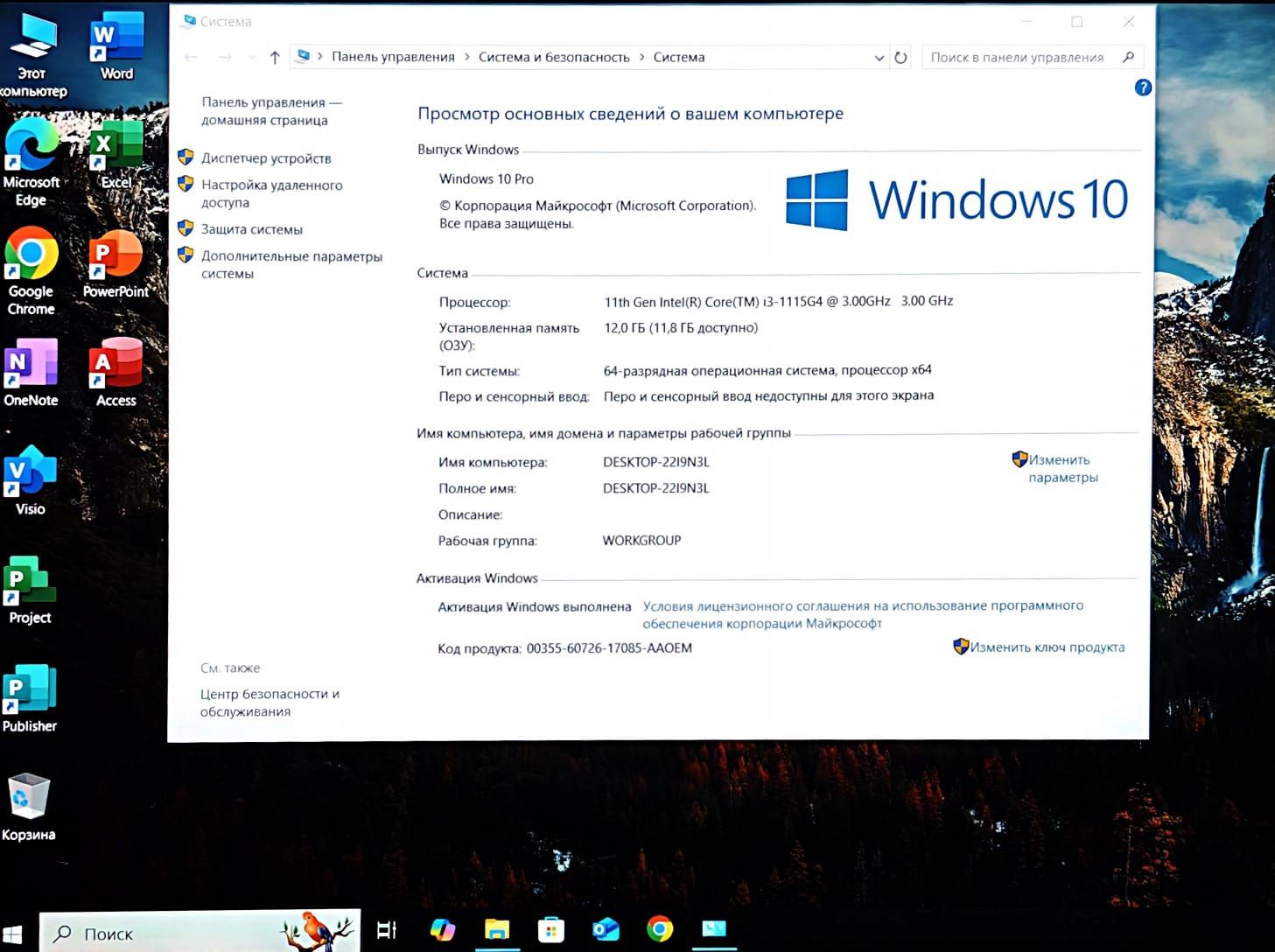Open the recent locations dropdown arrow
Image resolution: width=1275 pixels, height=952 pixels.
click(252, 58)
